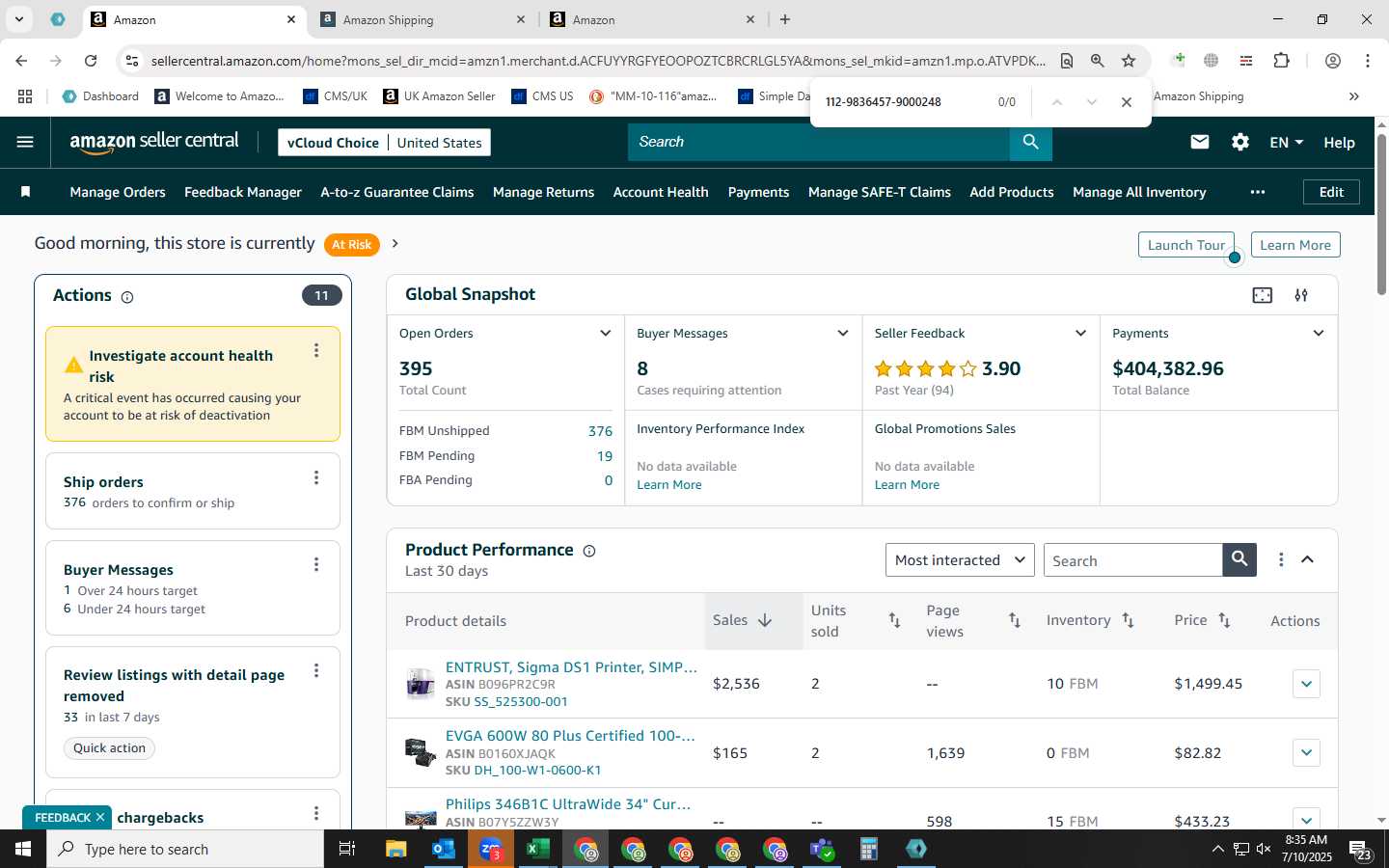The height and width of the screenshot is (868, 1389).
Task: Open the ENTRUST Sigma DS1 Printer link
Action: click(x=571, y=667)
